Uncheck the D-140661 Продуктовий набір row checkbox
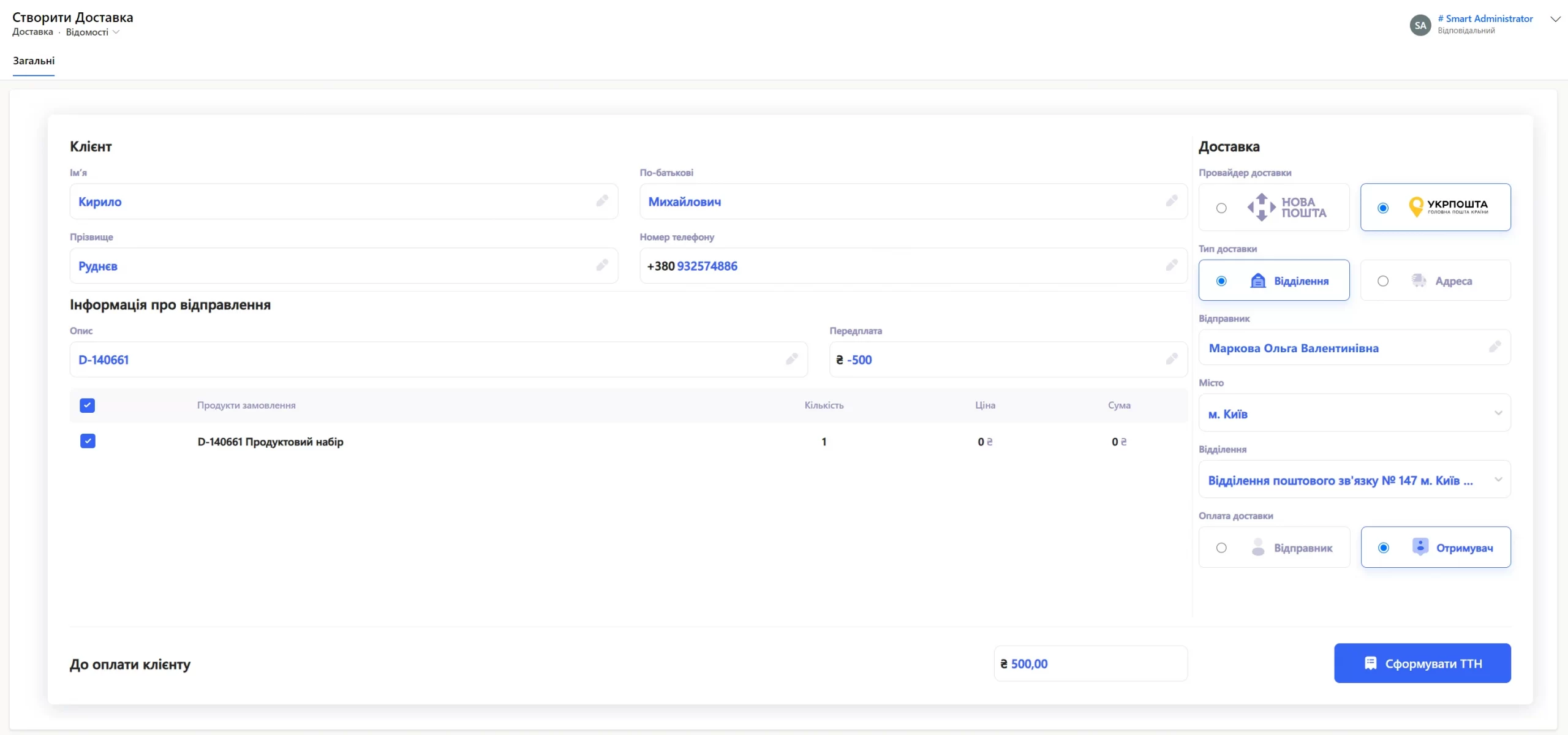This screenshot has width=1568, height=735. (x=88, y=441)
